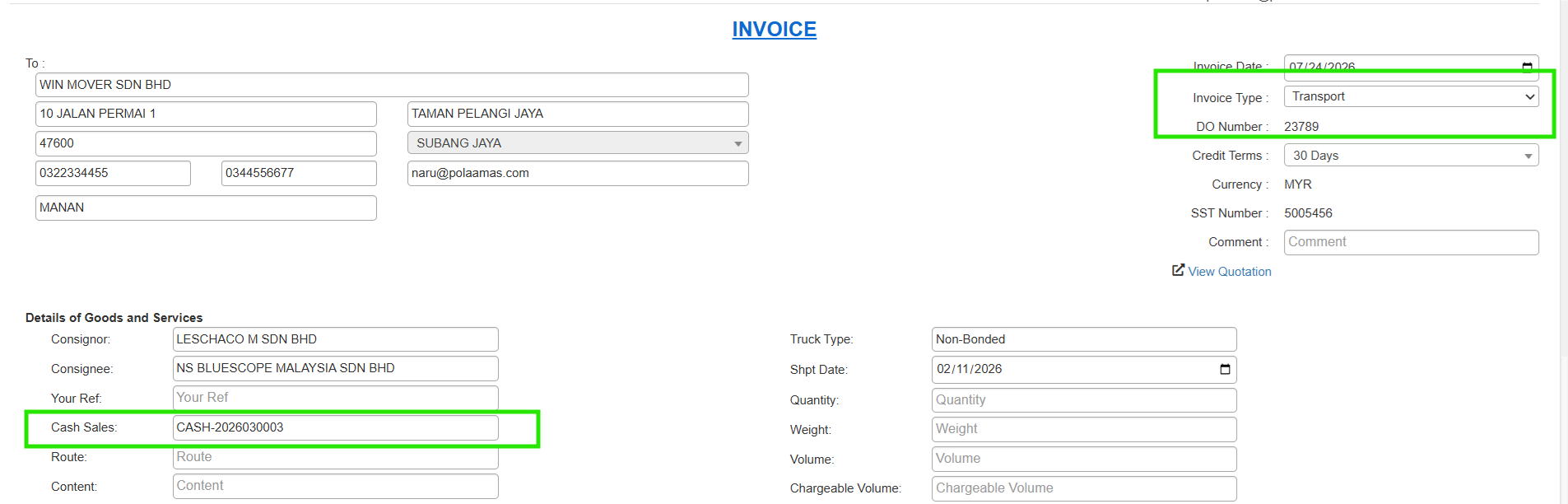Click the Shpt Date 02/11/2026 field
Viewport: 1568px width, 504px height.
coord(1084,369)
